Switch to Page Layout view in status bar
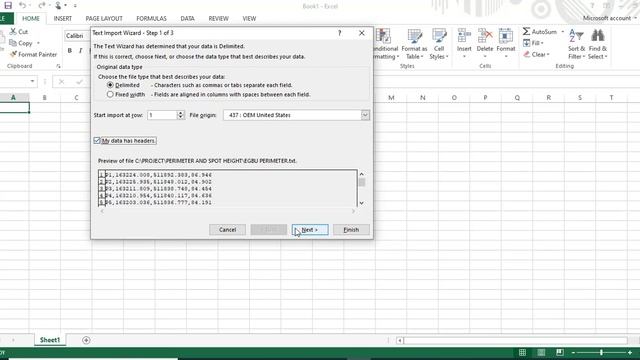640x360 pixels. pos(541,352)
